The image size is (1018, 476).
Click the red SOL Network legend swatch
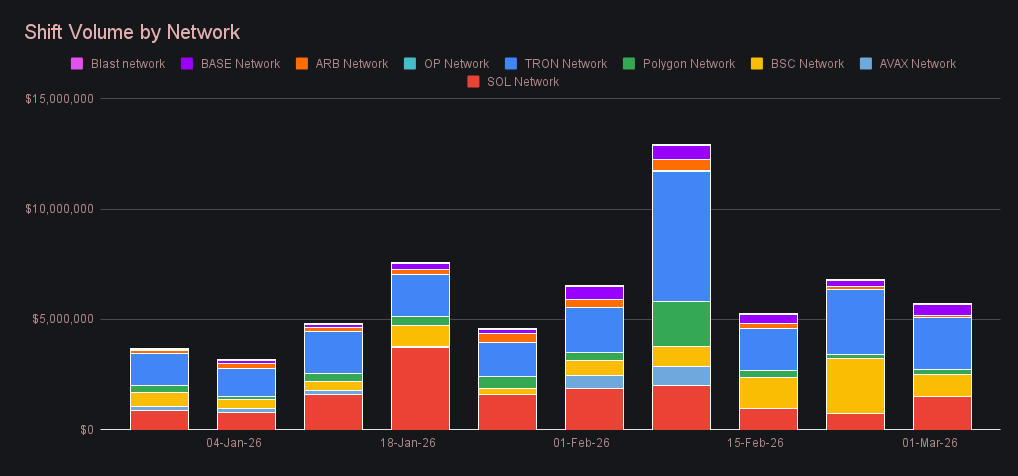tap(473, 82)
